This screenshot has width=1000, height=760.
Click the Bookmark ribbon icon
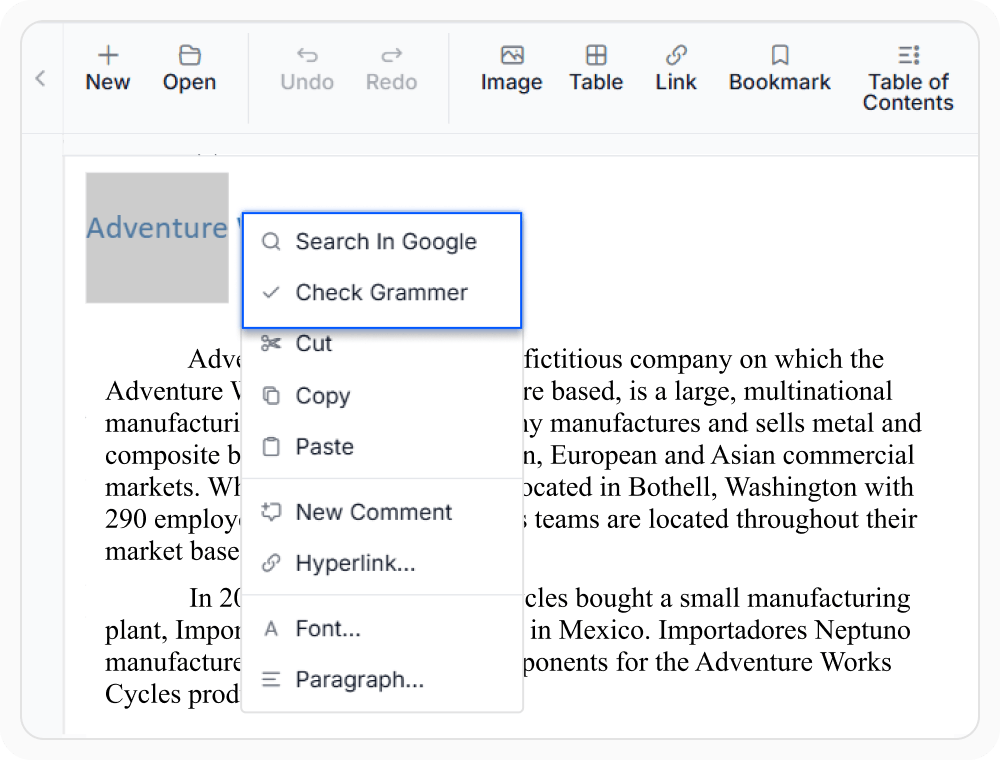780,55
